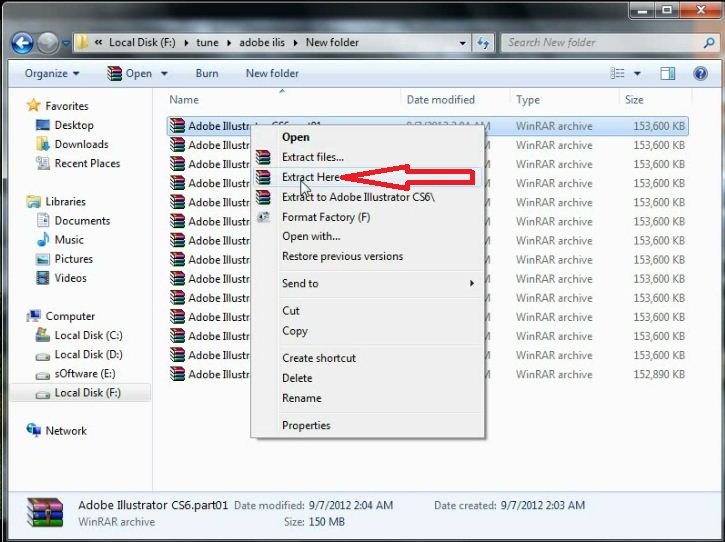Click the Change your view icon
Screen dimensions: 725x542
(617, 73)
